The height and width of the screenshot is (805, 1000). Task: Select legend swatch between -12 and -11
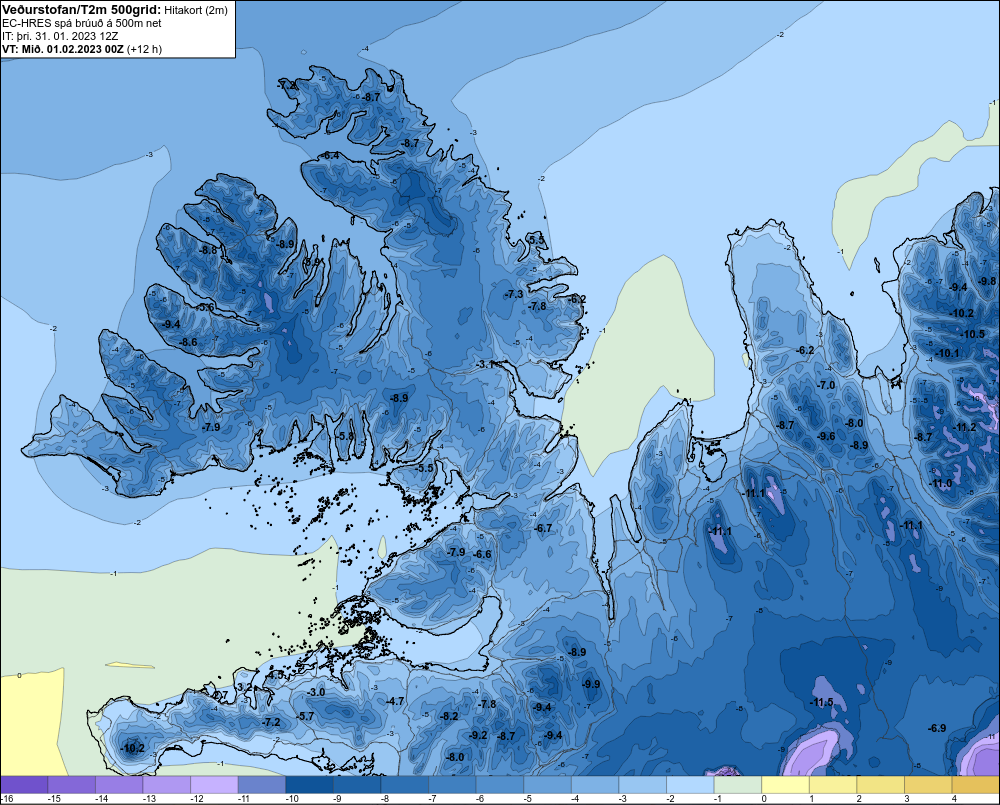coord(214,784)
